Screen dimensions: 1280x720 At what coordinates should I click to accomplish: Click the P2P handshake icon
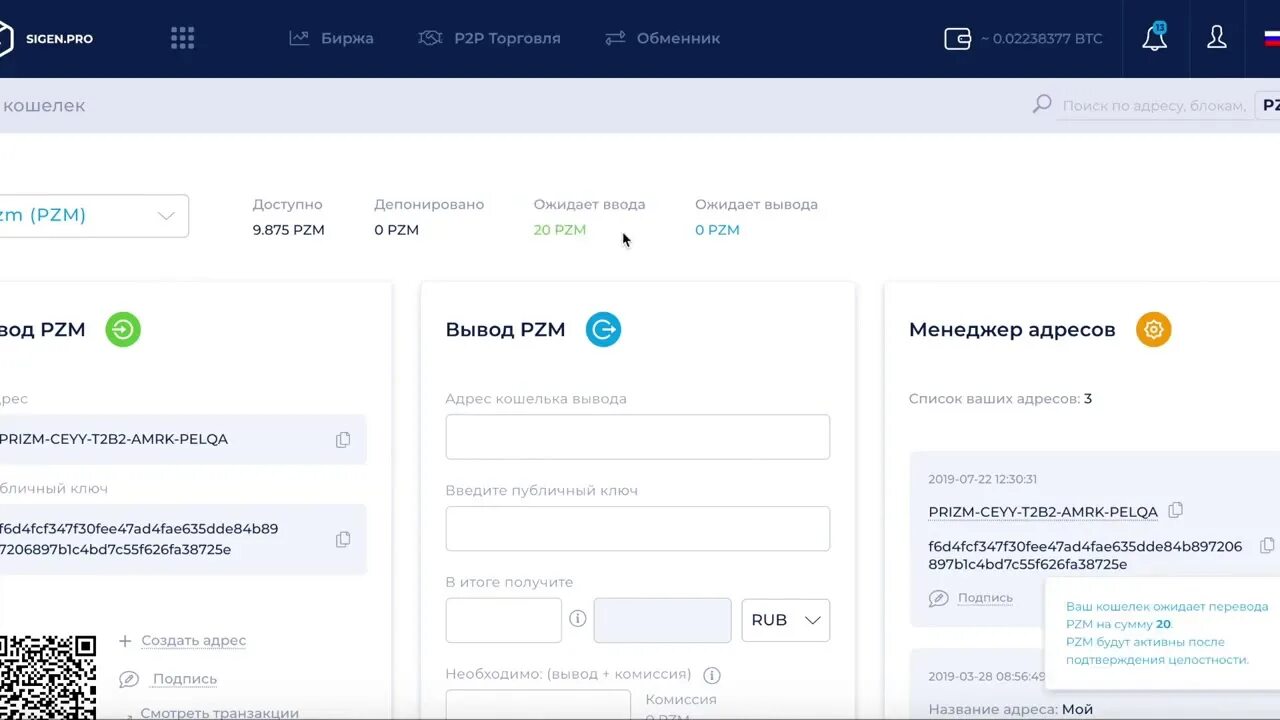[x=431, y=38]
